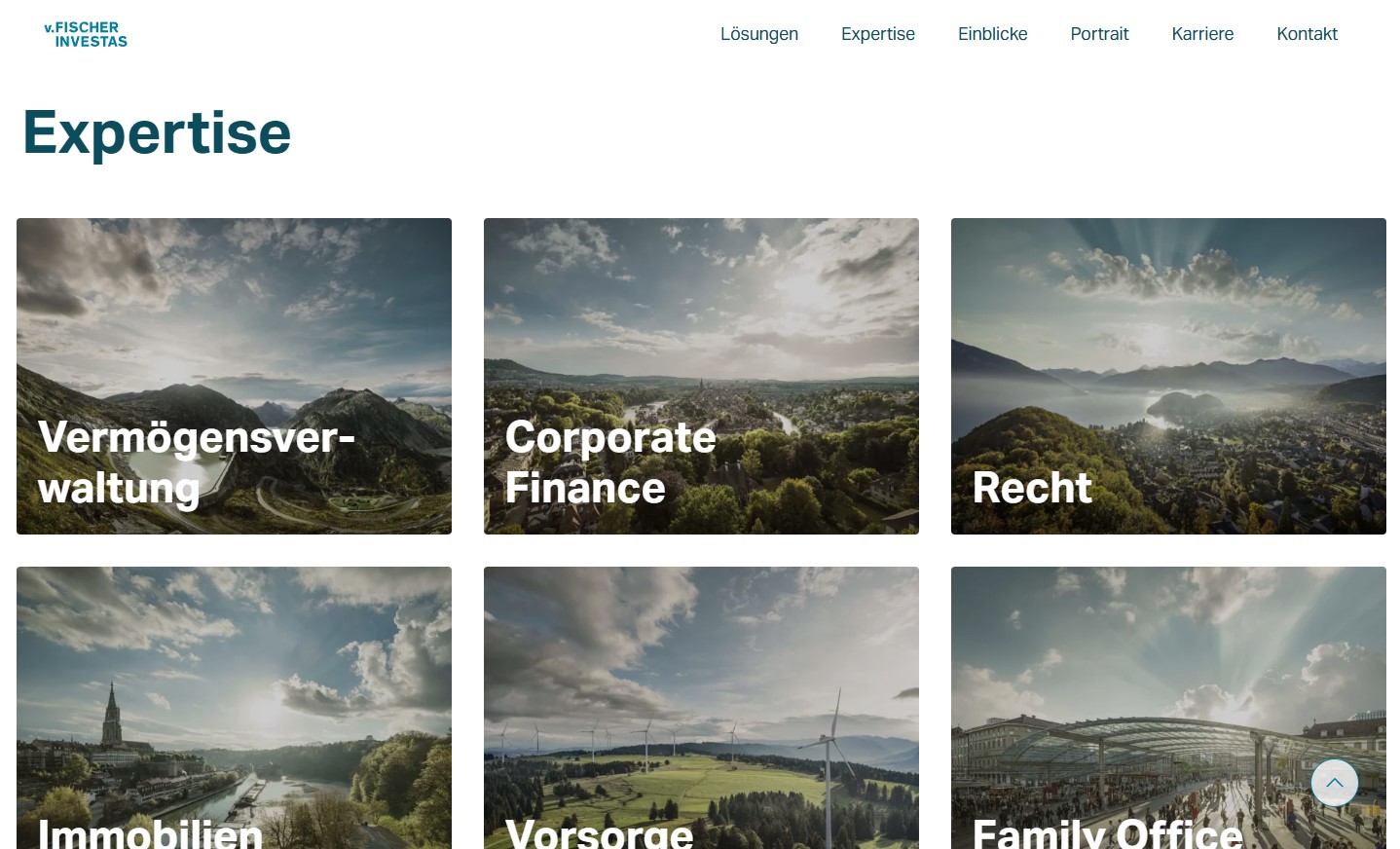The width and height of the screenshot is (1400, 849).
Task: Open the Recht expertise card
Action: point(1168,376)
